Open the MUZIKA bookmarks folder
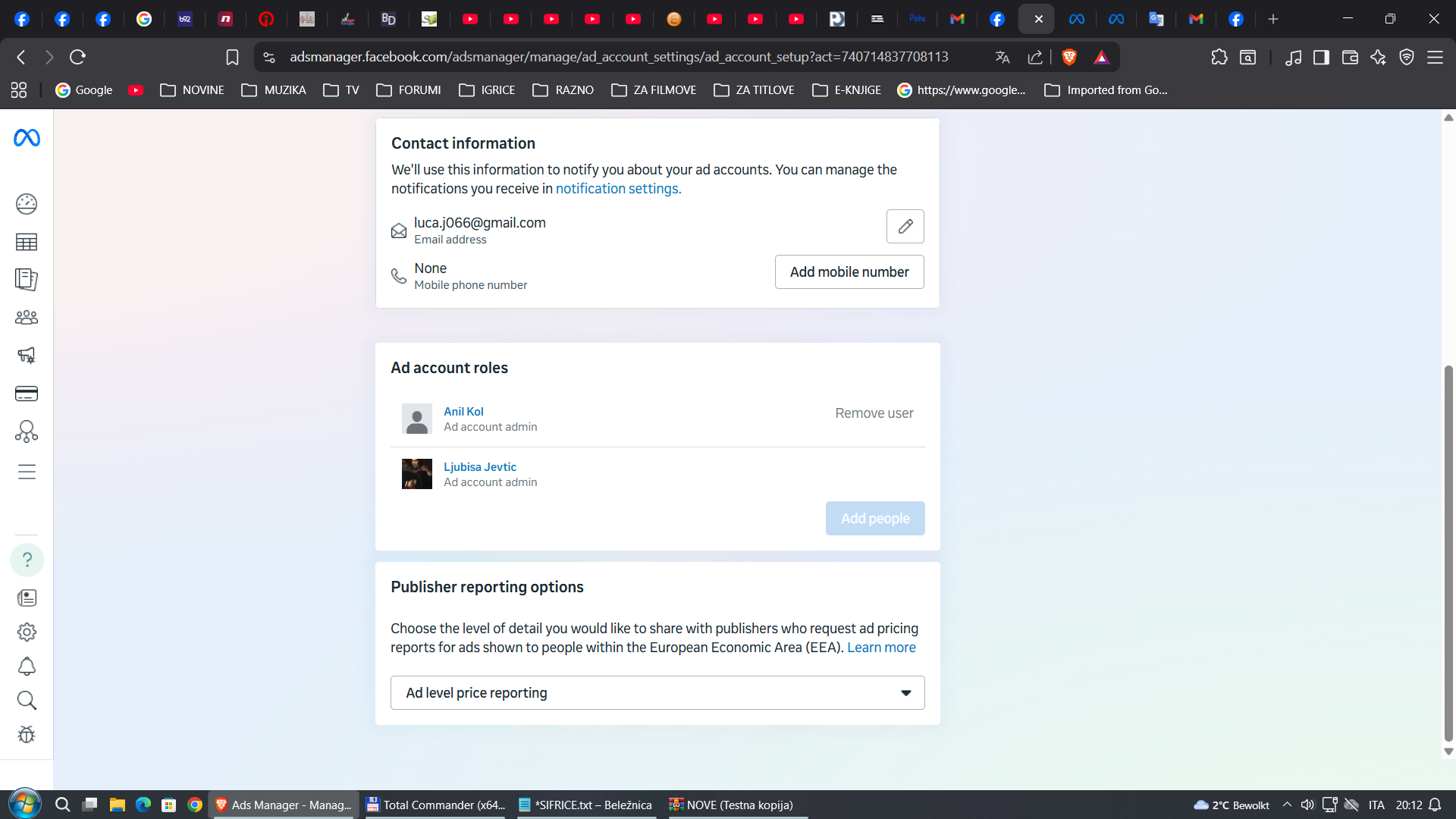 click(274, 90)
